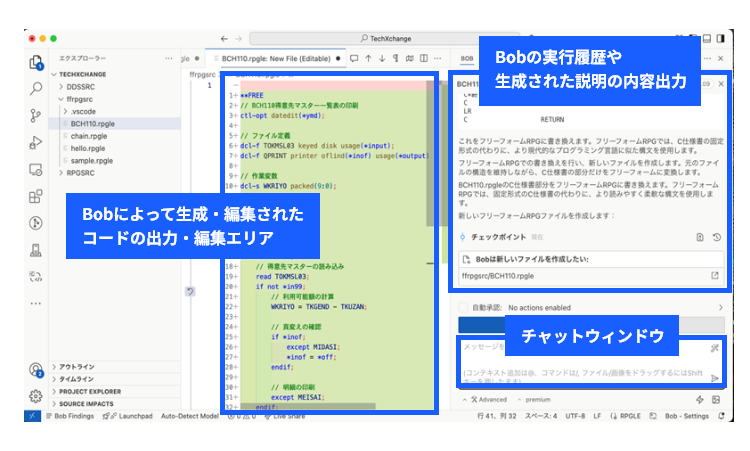Click Launchpad in status bar
750x451 pixels.
128,416
